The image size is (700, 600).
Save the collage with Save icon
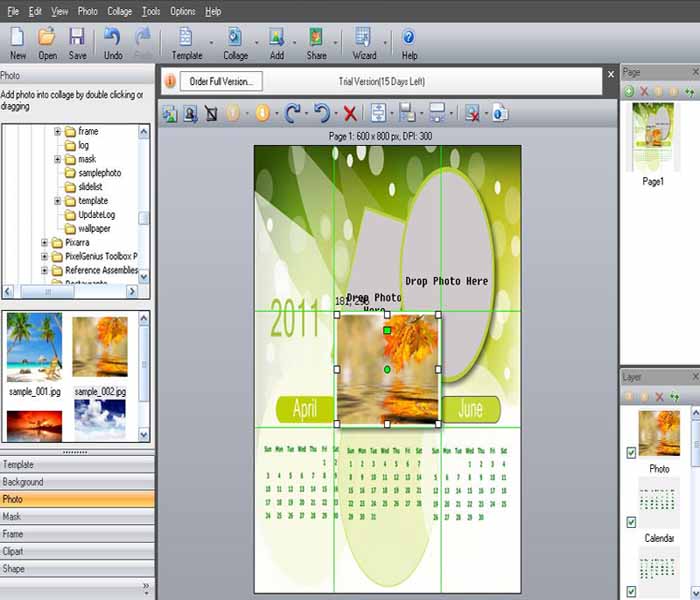[x=77, y=43]
